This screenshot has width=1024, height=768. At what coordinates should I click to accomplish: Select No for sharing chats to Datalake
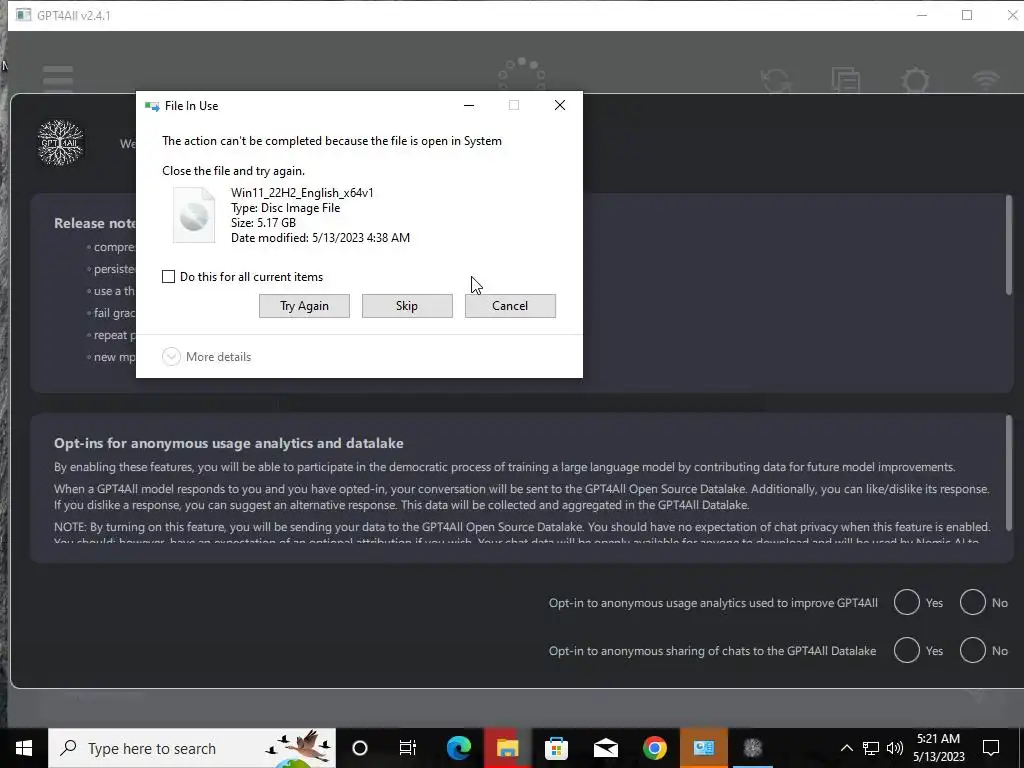pos(972,650)
